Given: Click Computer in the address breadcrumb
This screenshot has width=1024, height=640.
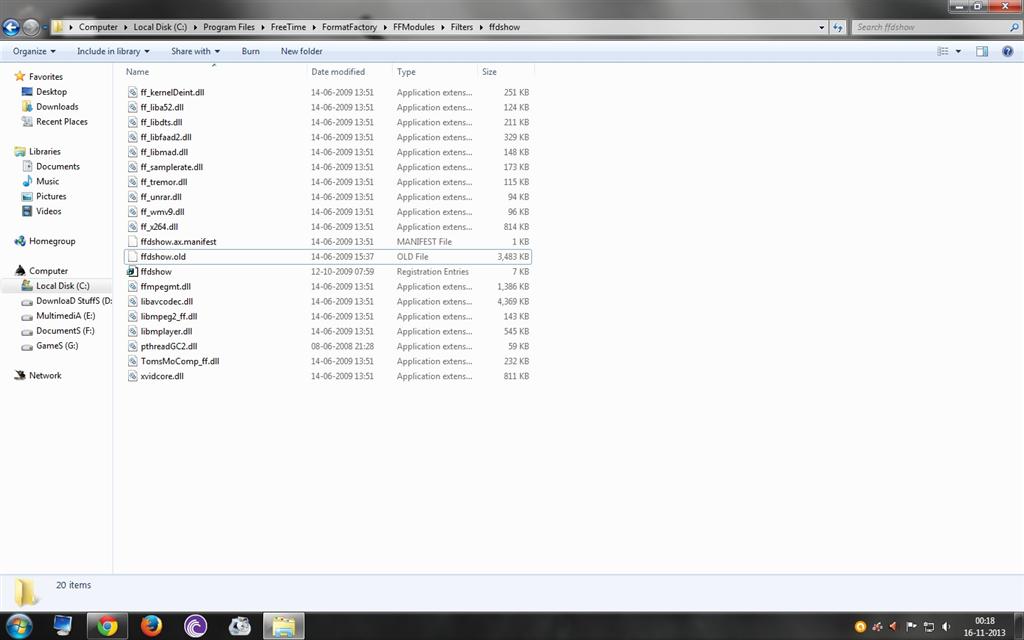Looking at the screenshot, I should click(98, 27).
